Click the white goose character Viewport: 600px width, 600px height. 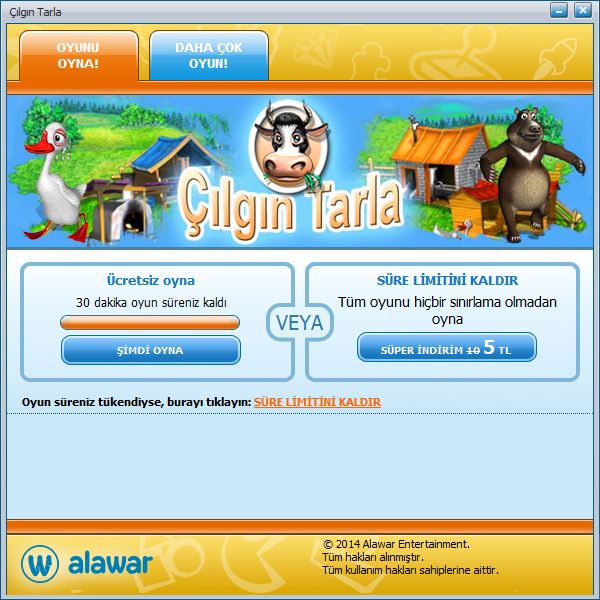(55, 182)
